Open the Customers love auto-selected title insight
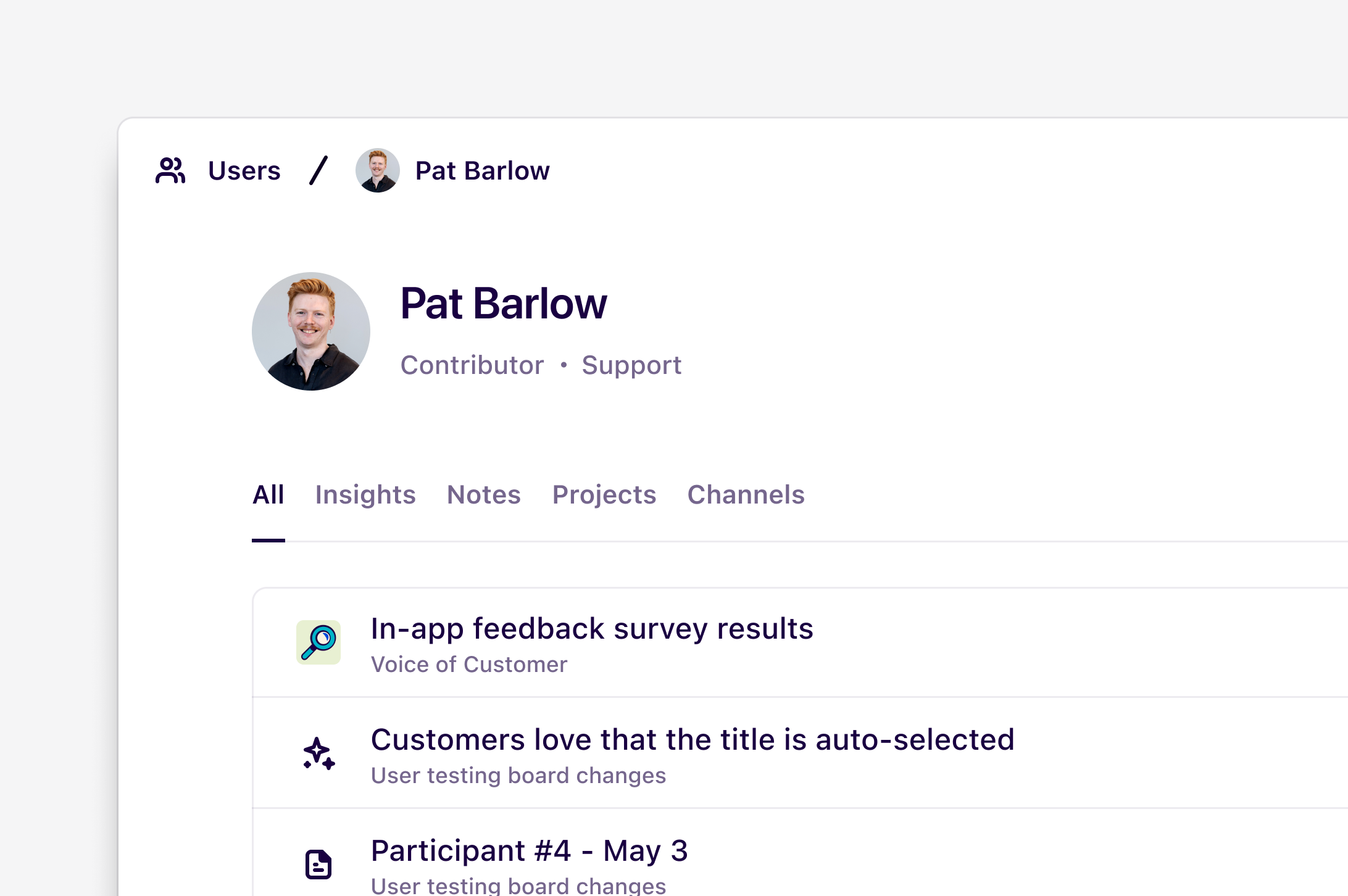1348x896 pixels. 693,739
